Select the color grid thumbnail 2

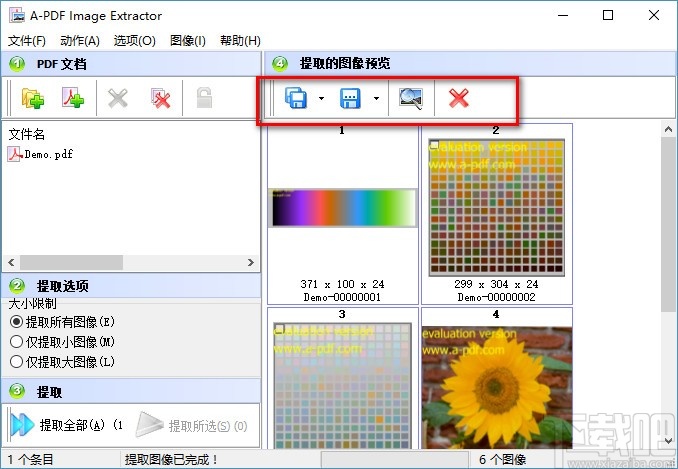pyautogui.click(x=496, y=207)
